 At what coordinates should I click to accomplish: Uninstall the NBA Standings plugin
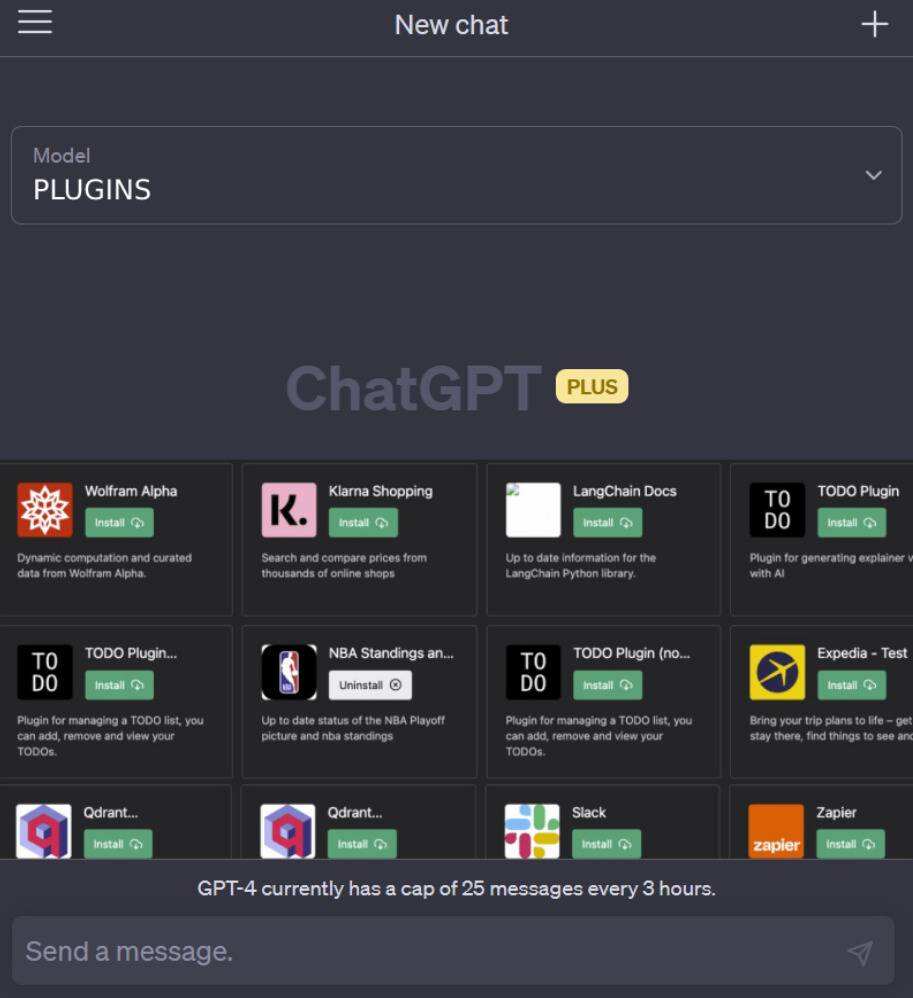point(370,685)
